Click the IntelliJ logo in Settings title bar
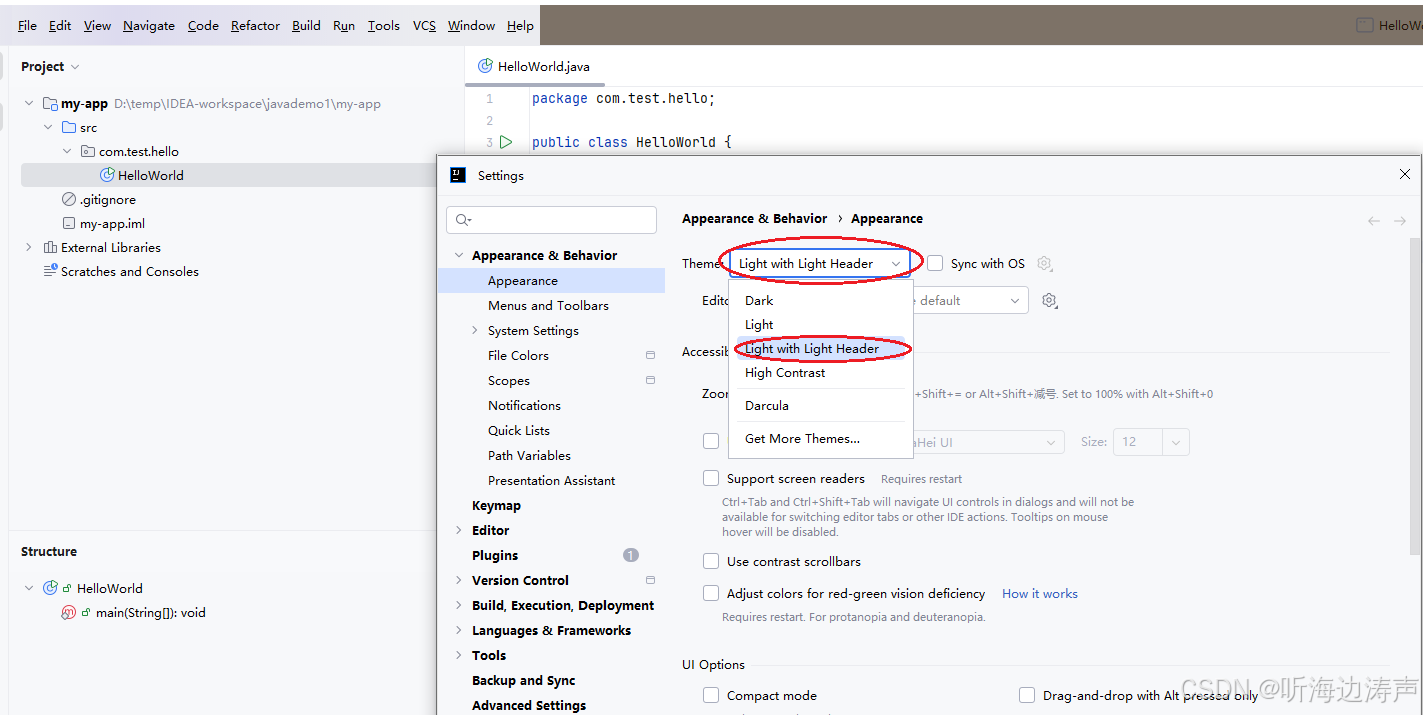 pos(458,175)
